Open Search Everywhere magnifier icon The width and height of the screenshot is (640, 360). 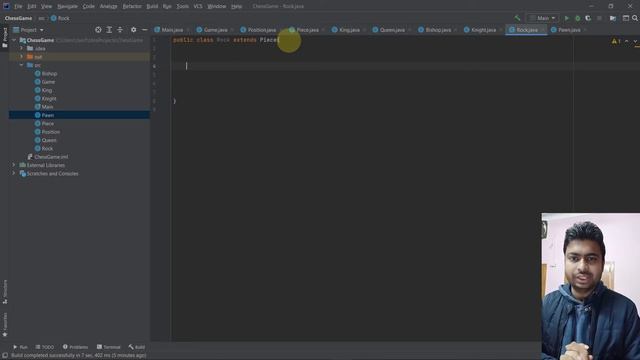[635, 18]
